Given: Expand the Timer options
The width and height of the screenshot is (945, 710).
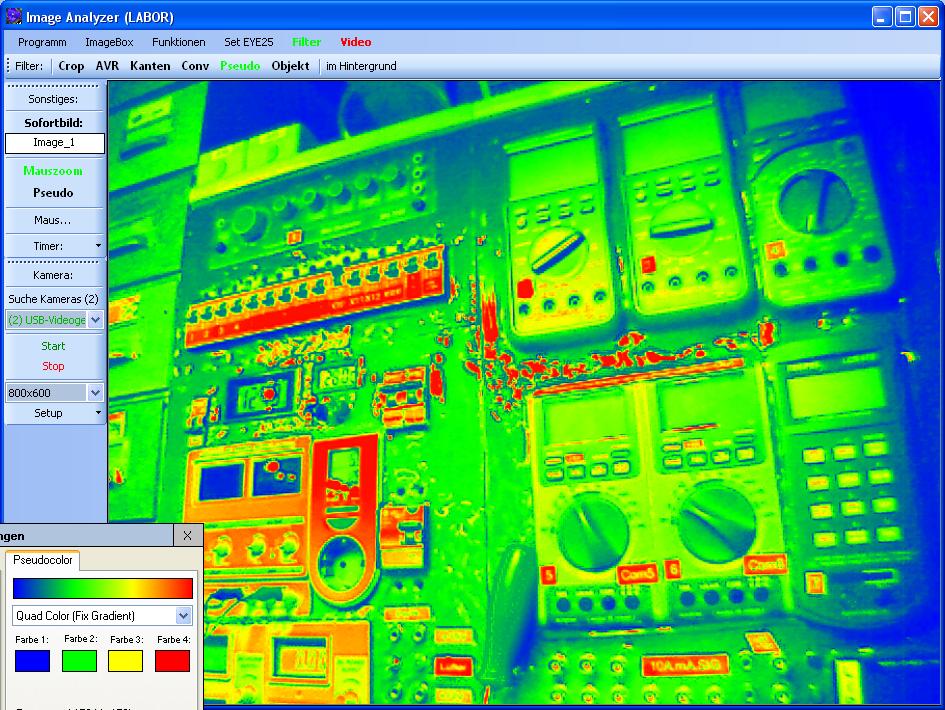Looking at the screenshot, I should pyautogui.click(x=97, y=246).
